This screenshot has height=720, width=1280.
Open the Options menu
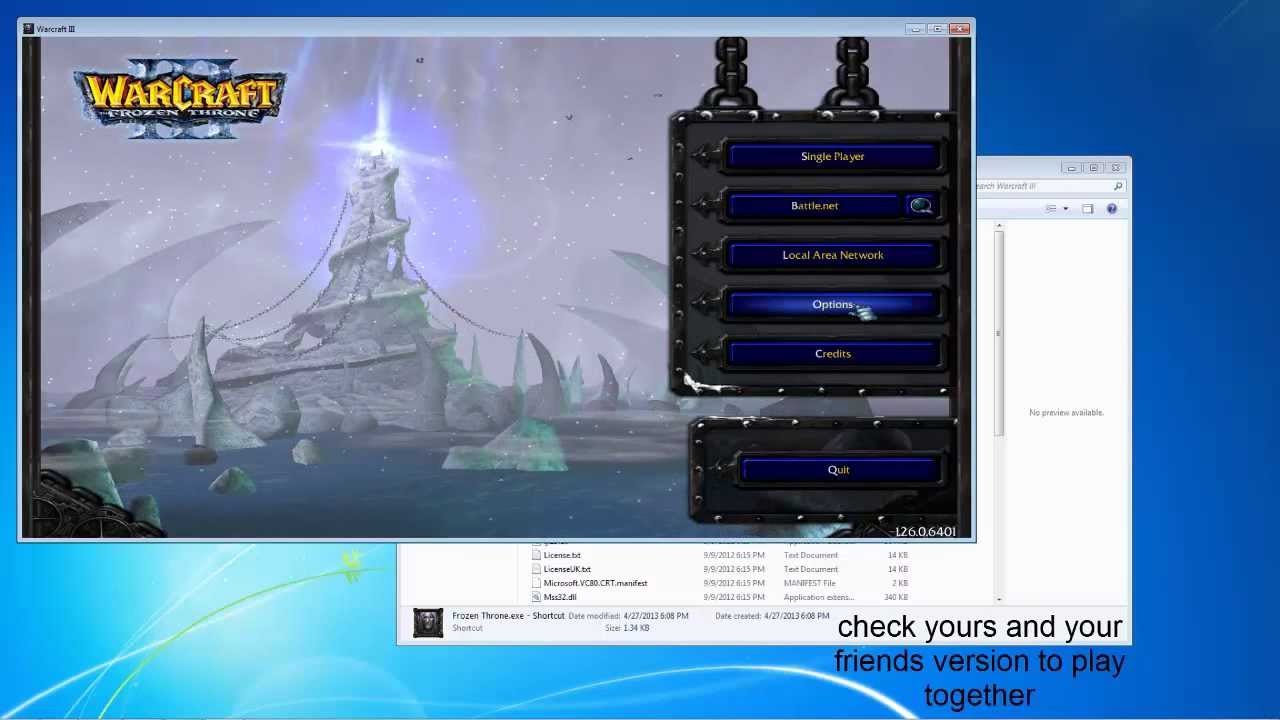coord(832,304)
